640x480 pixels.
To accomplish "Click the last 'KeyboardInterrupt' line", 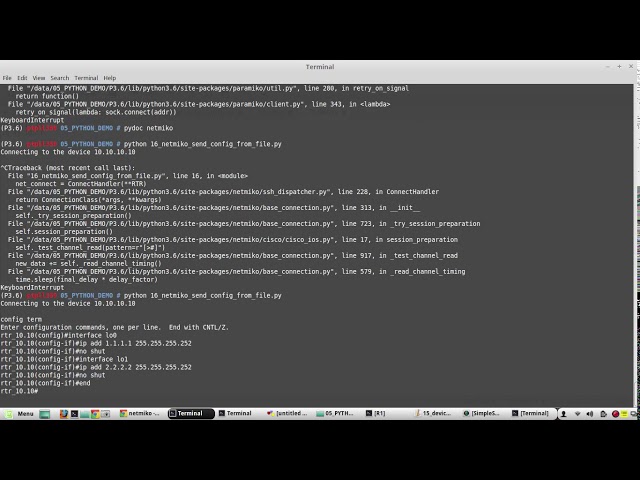I will pos(32,287).
